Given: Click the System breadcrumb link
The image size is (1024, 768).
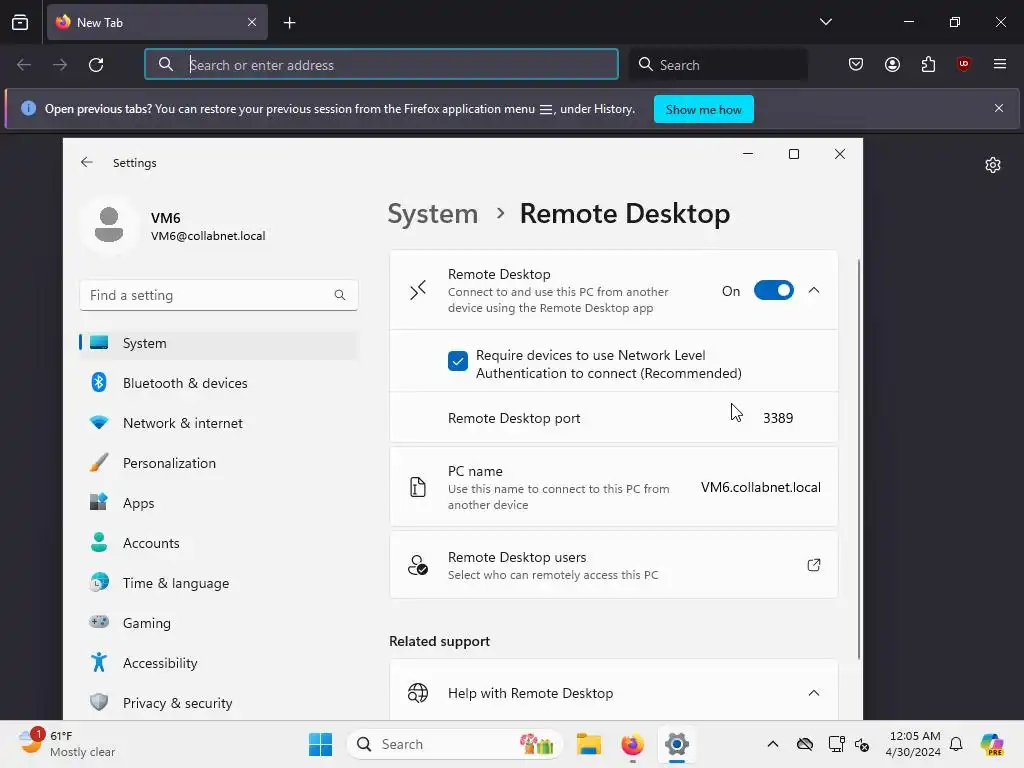Looking at the screenshot, I should coord(433,214).
